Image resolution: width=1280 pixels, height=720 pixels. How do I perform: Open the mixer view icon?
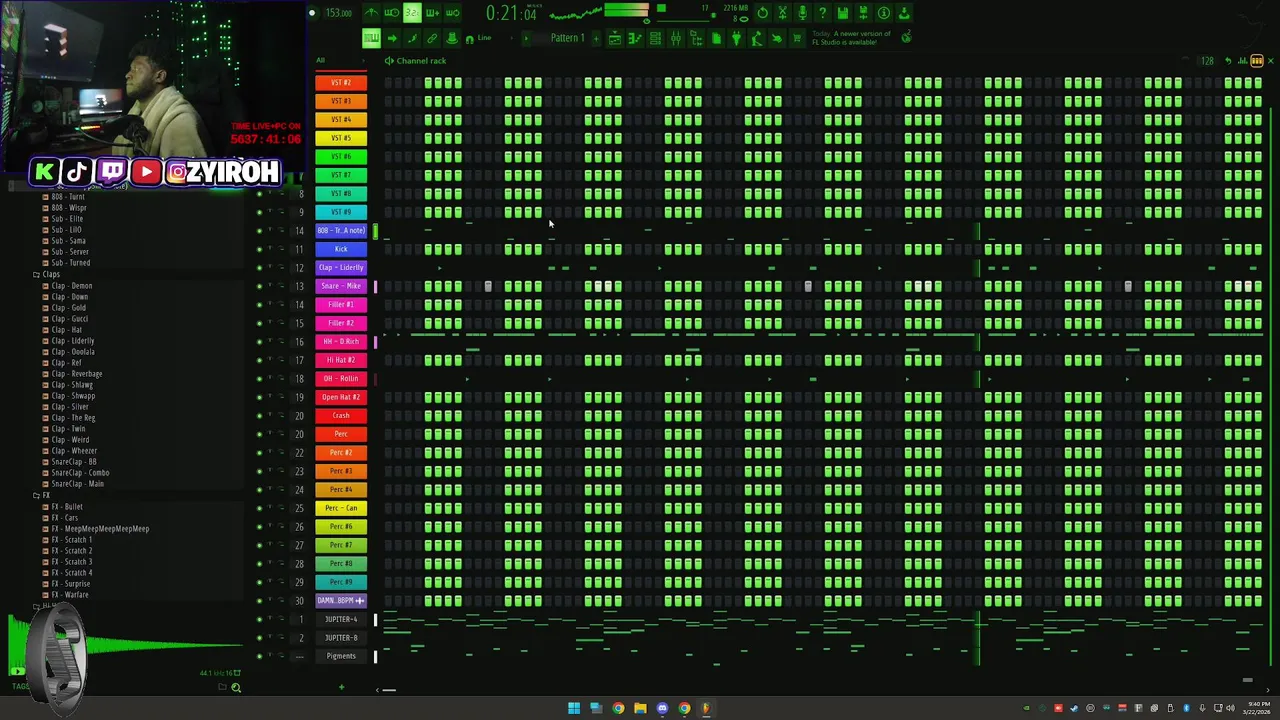pos(675,38)
